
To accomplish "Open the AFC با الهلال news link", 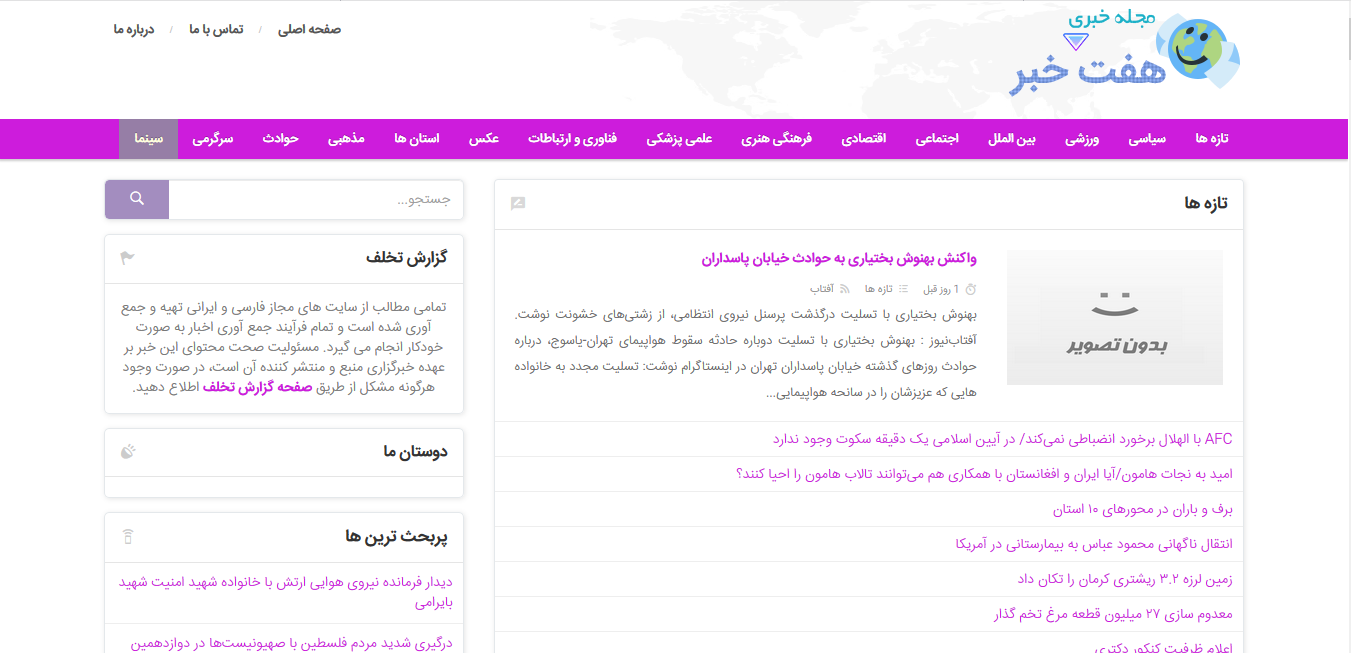I will 1003,439.
